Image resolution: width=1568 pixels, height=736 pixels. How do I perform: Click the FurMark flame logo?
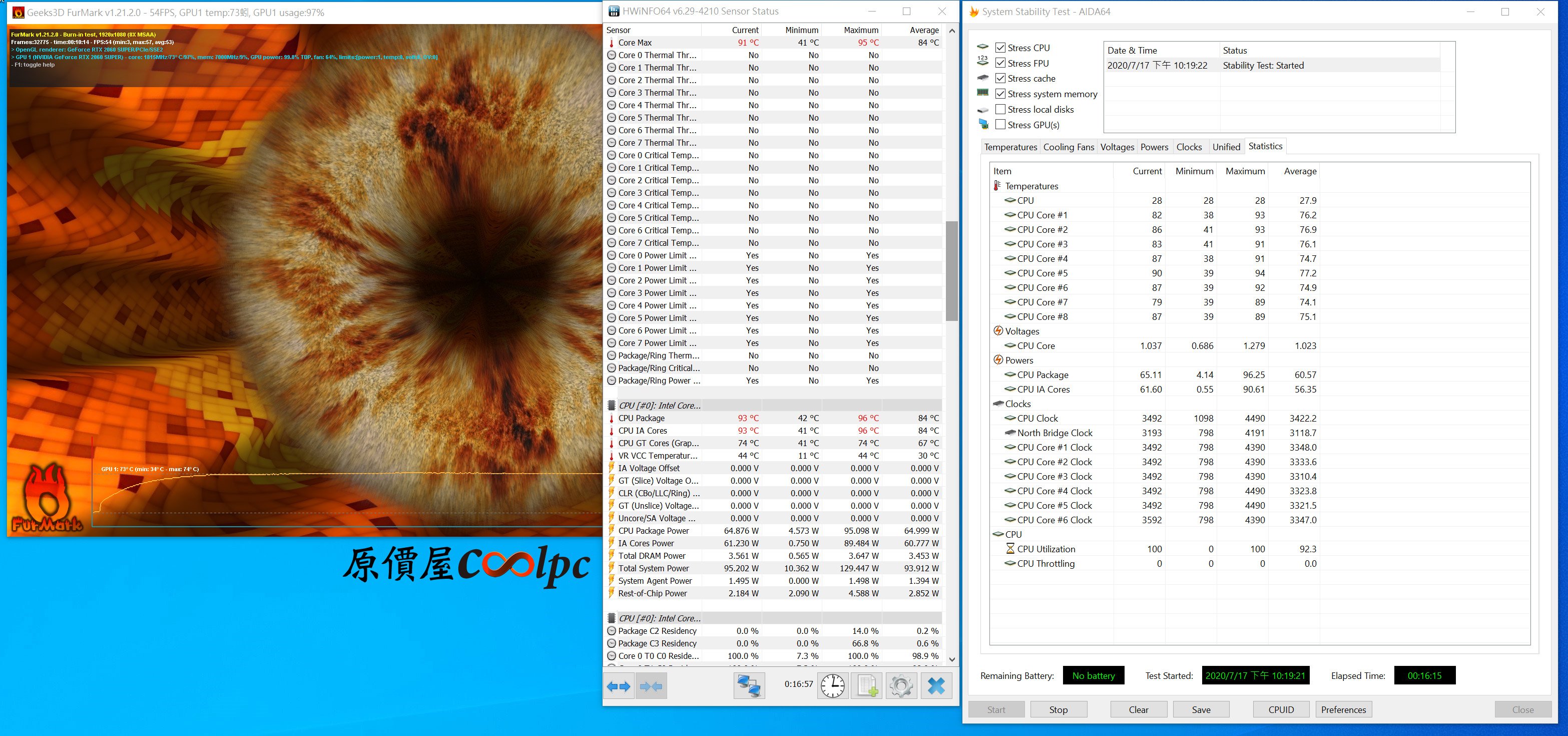(47, 497)
